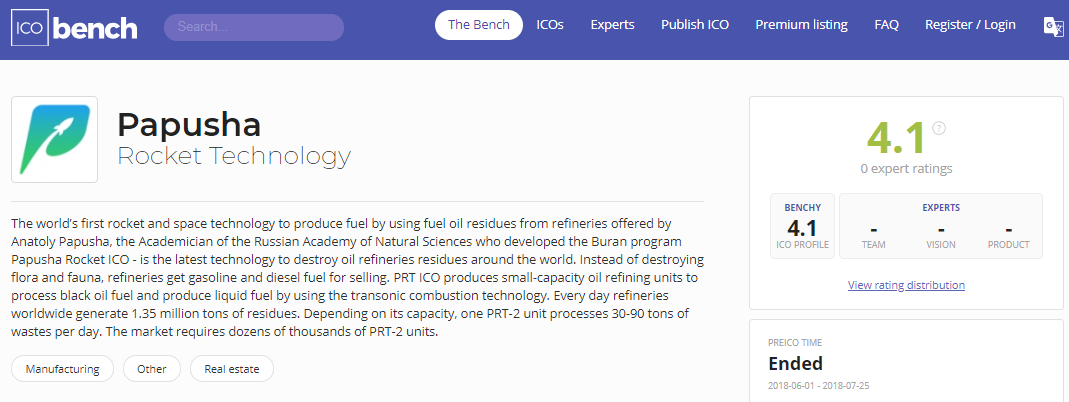Image resolution: width=1069 pixels, height=402 pixels.
Task: Click Register / Login
Action: [970, 25]
